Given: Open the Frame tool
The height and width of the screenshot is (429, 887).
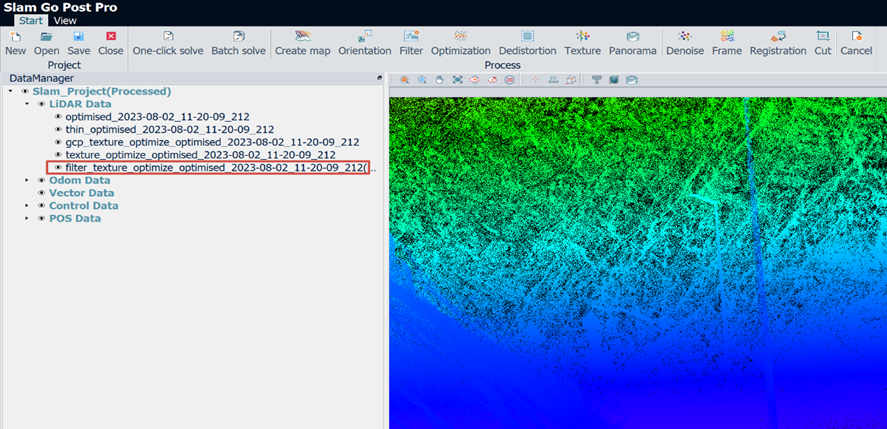Looking at the screenshot, I should coord(727,44).
